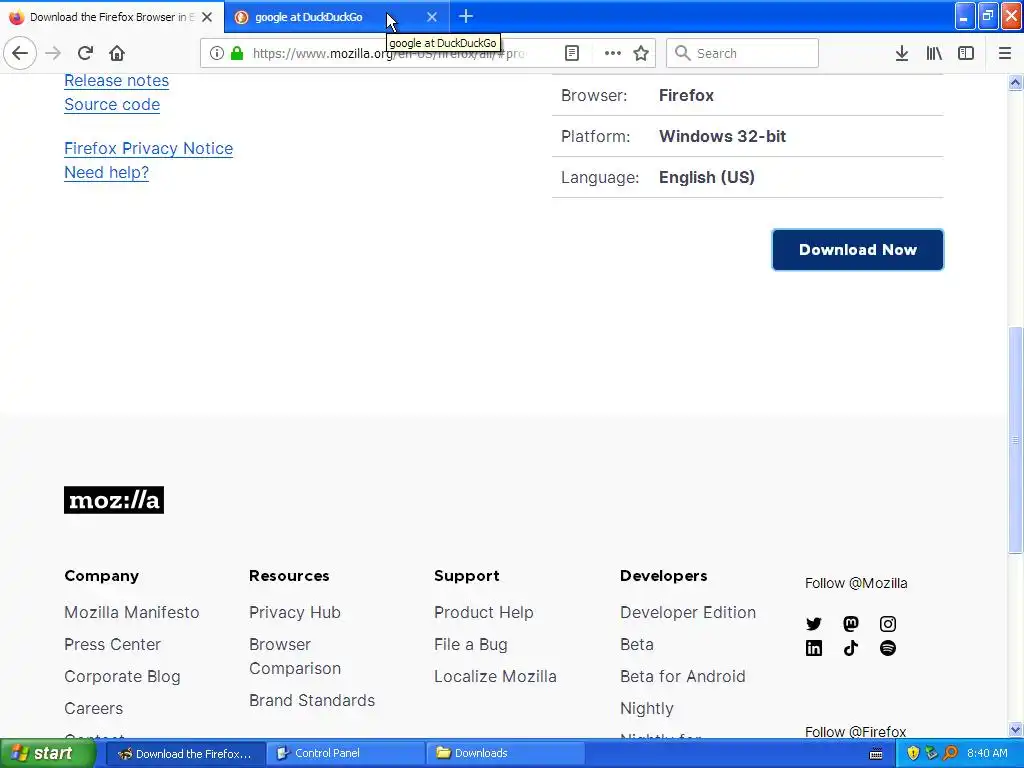The image size is (1024, 768).
Task: Toggle reader view icon
Action: tap(571, 53)
